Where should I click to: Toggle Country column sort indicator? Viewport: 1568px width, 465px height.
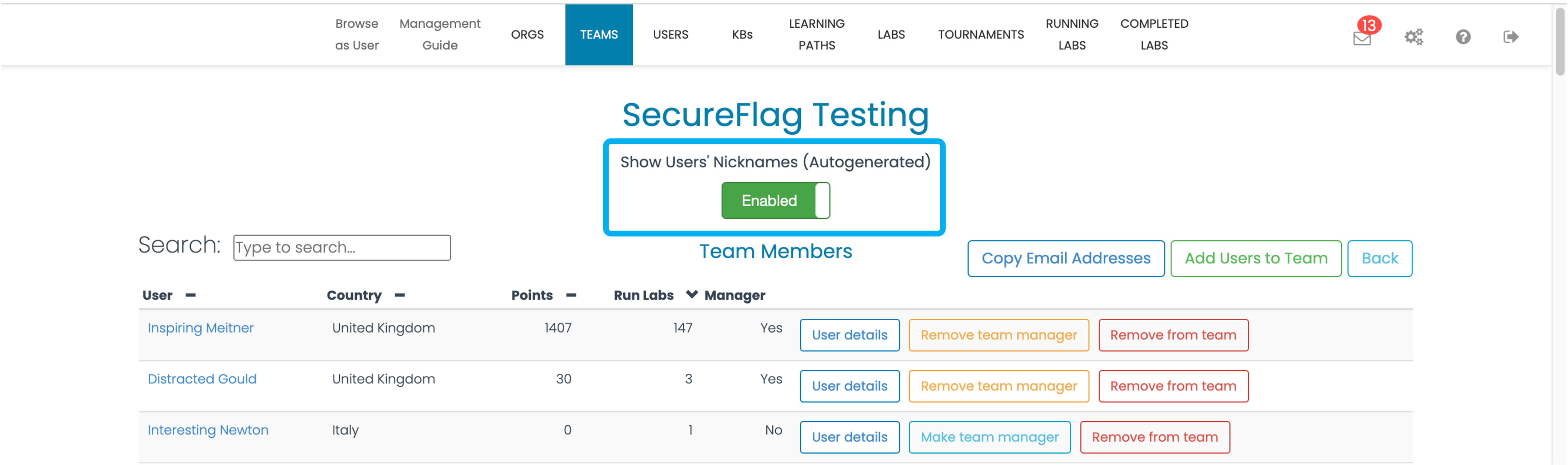[x=400, y=295]
